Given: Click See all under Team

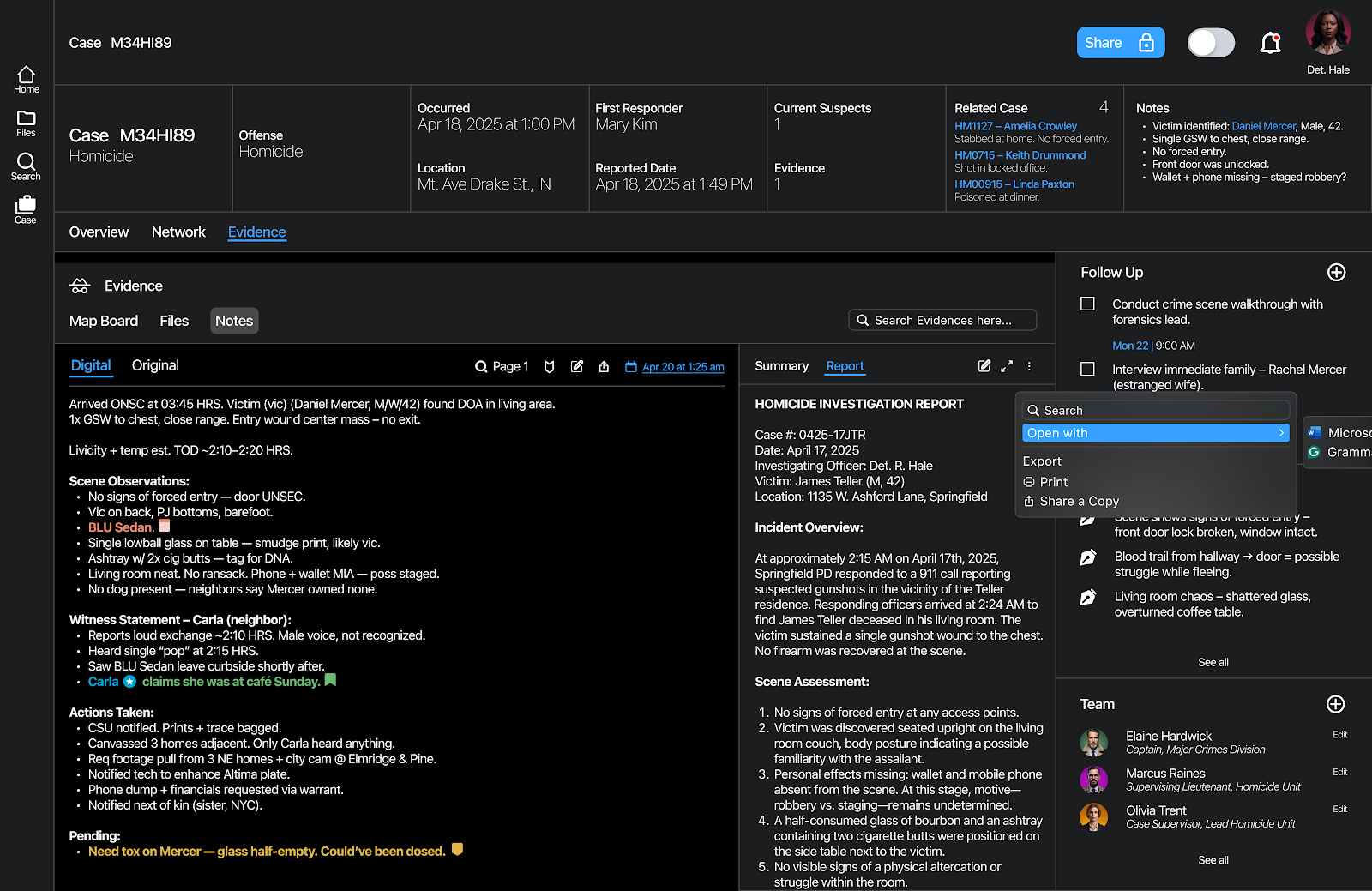Looking at the screenshot, I should coord(1213,860).
